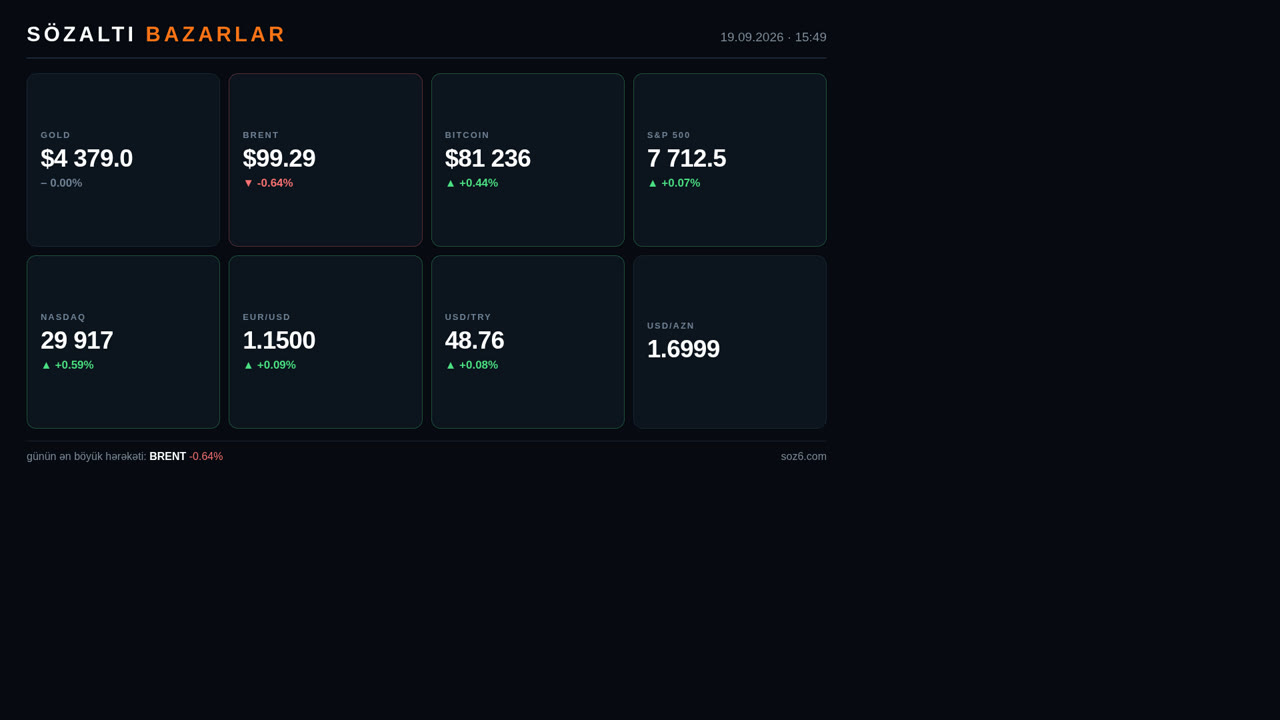Screen dimensions: 1280x720
Task: Click gold's 0.00% change indicator
Action: click(x=61, y=183)
